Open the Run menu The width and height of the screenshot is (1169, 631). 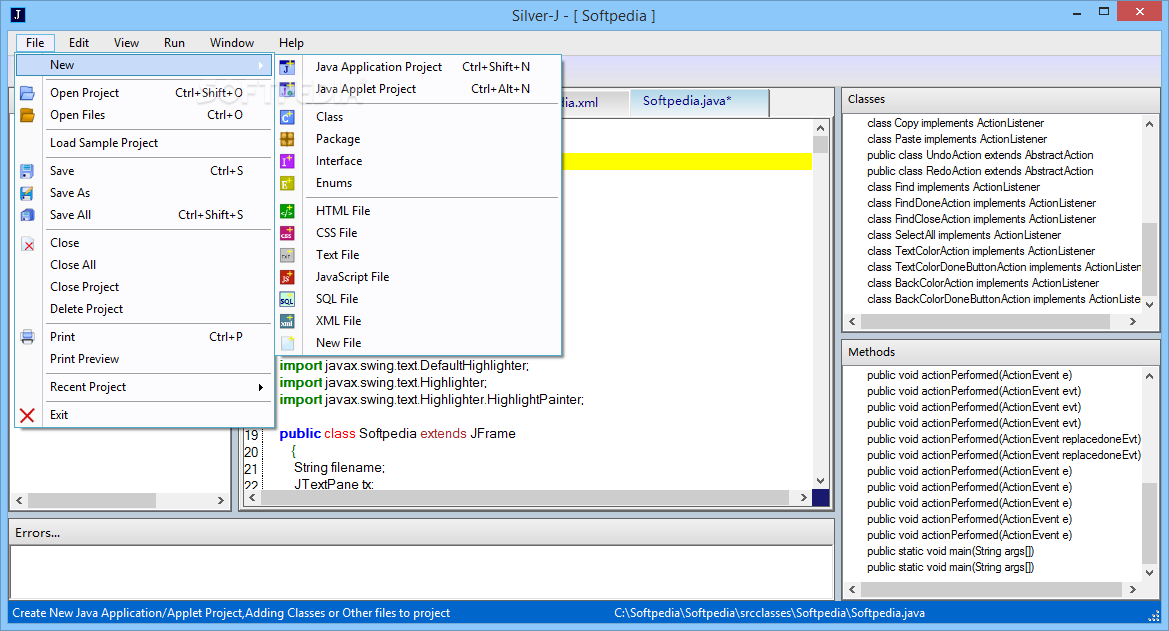tap(174, 43)
